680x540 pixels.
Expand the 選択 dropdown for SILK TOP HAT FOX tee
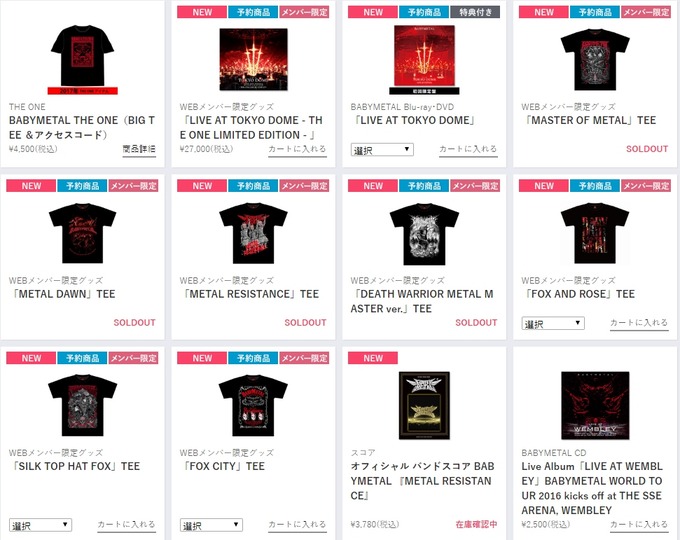coord(40,525)
